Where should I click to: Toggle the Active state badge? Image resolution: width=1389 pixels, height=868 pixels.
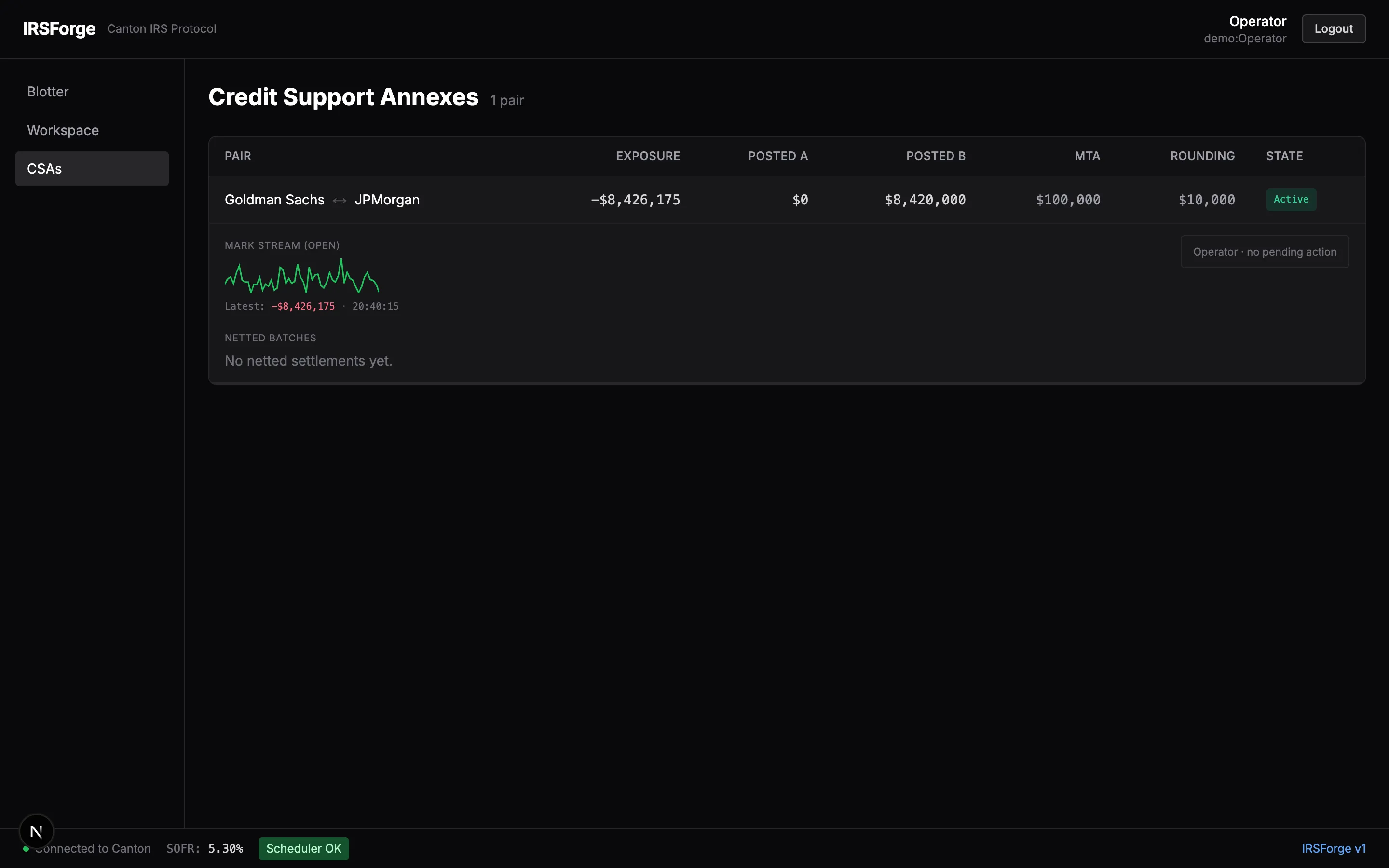click(x=1291, y=199)
